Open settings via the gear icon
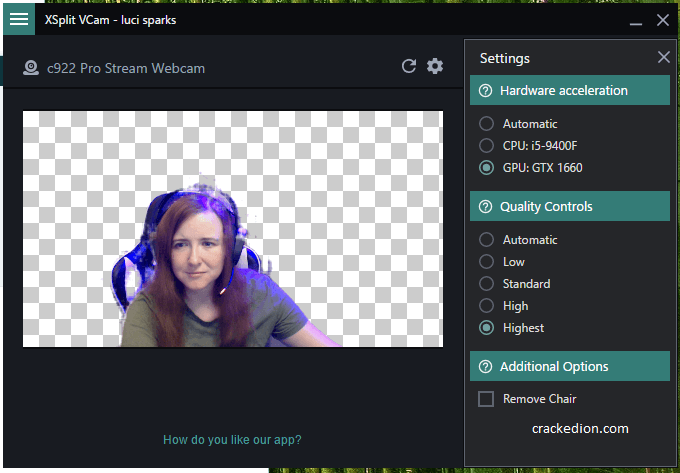The image size is (680, 473). (435, 66)
